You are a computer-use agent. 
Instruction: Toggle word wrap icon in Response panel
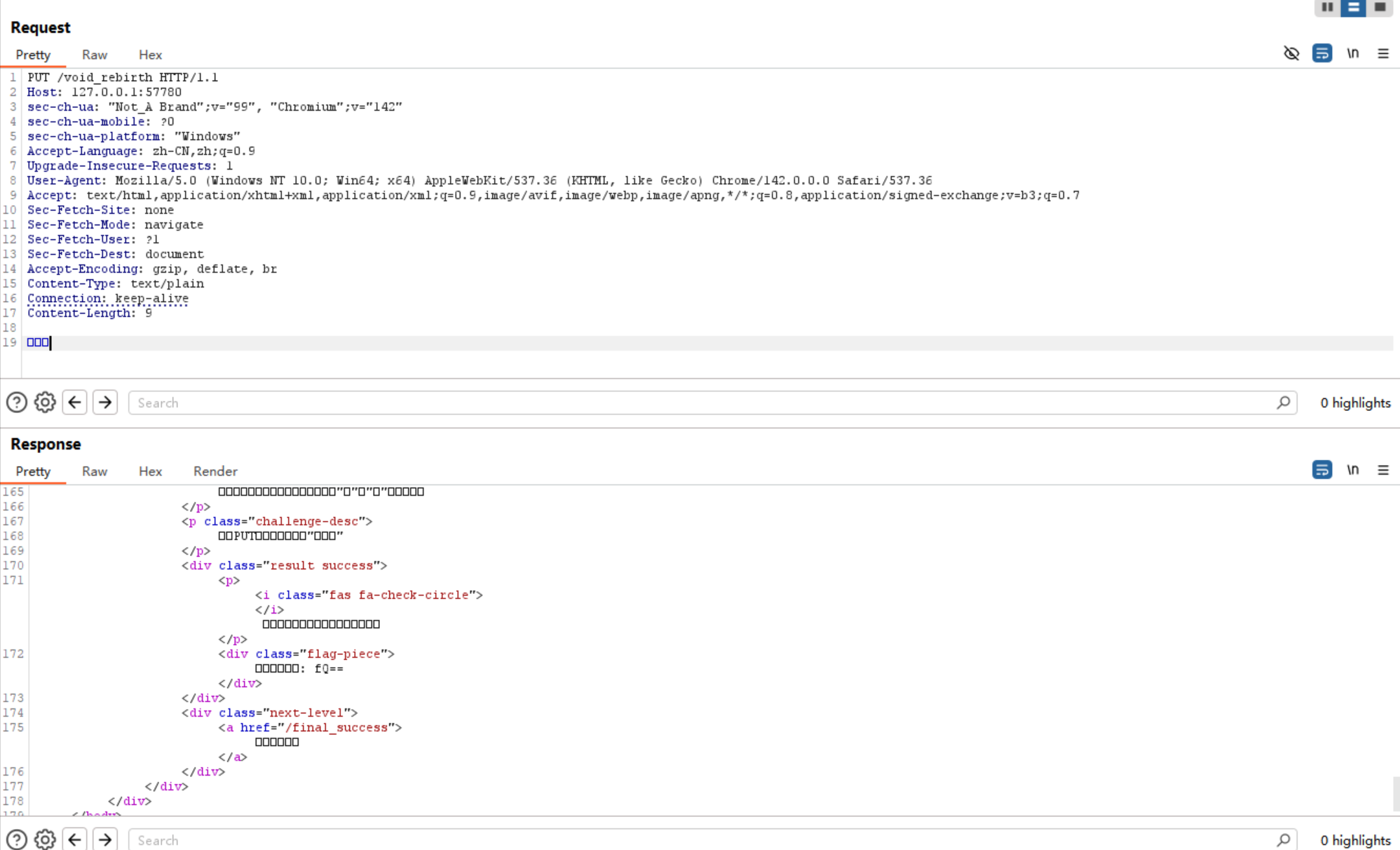coord(1322,470)
